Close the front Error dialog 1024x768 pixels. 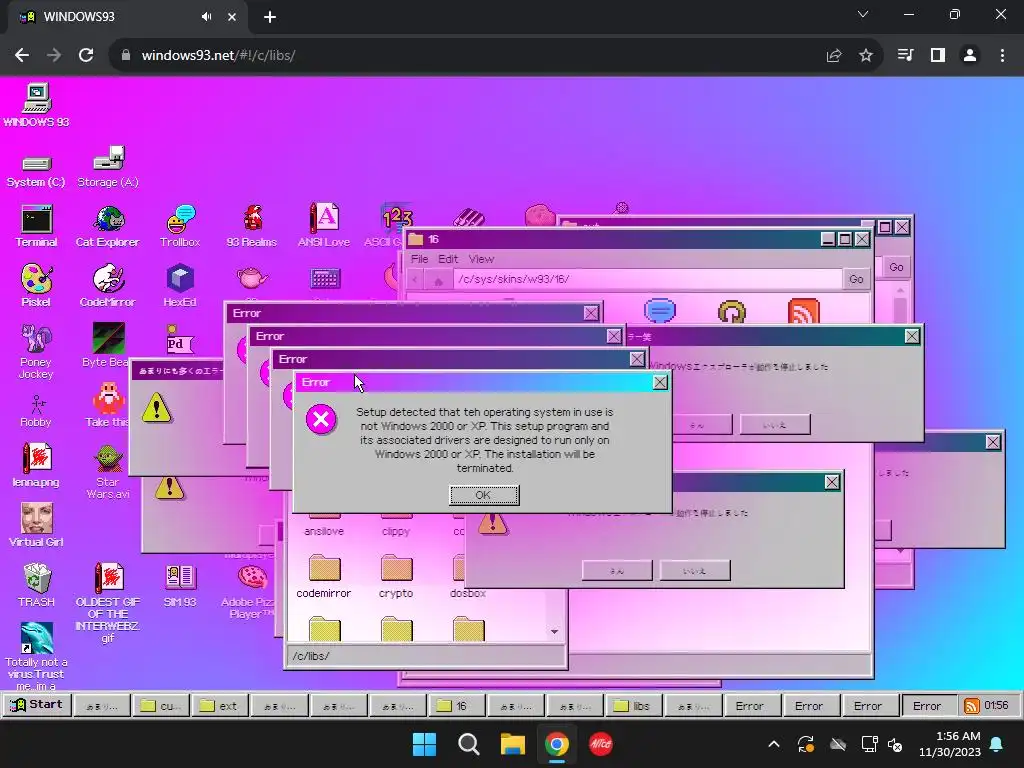pyautogui.click(x=660, y=382)
